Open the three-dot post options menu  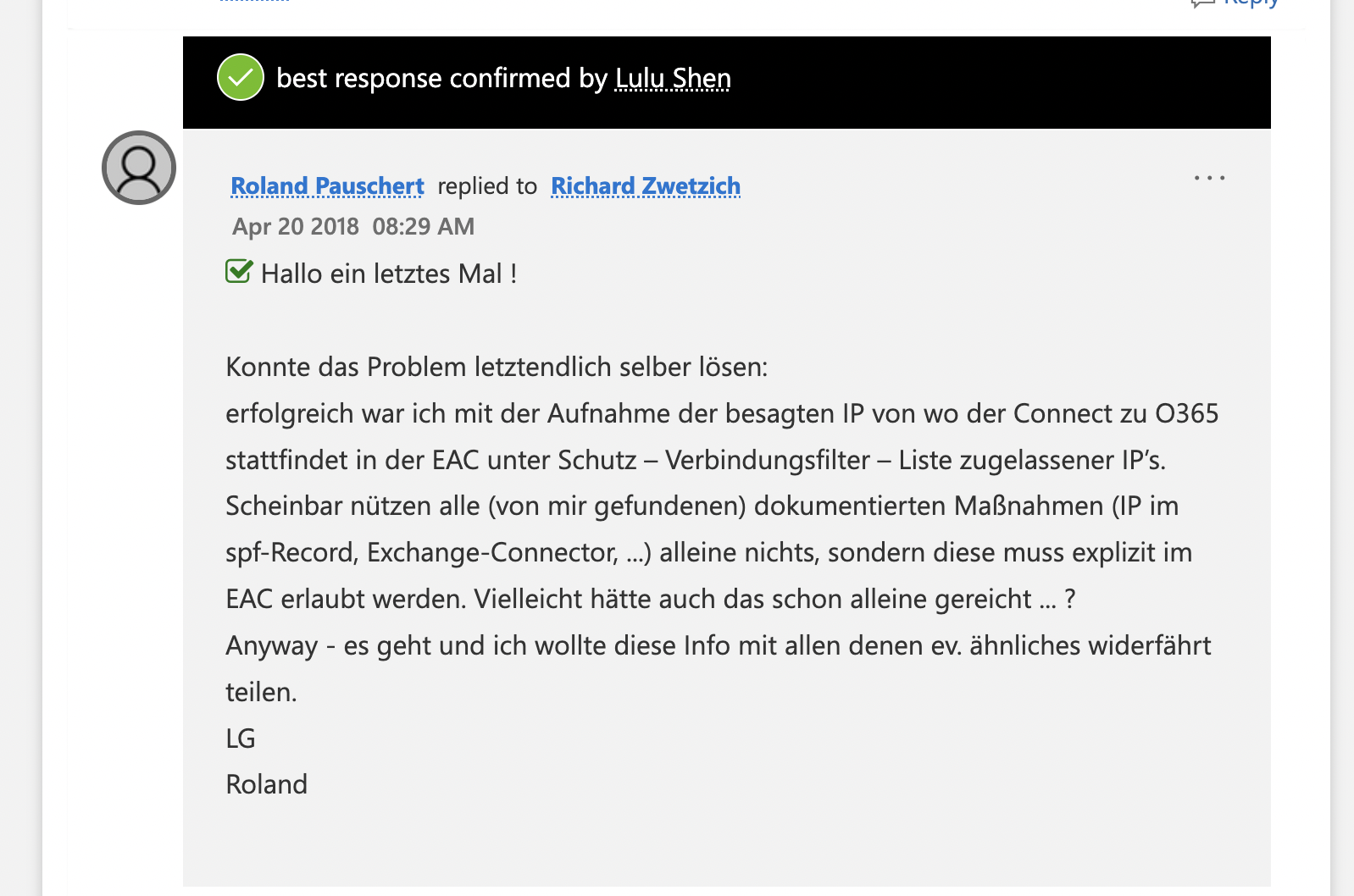(x=1209, y=178)
